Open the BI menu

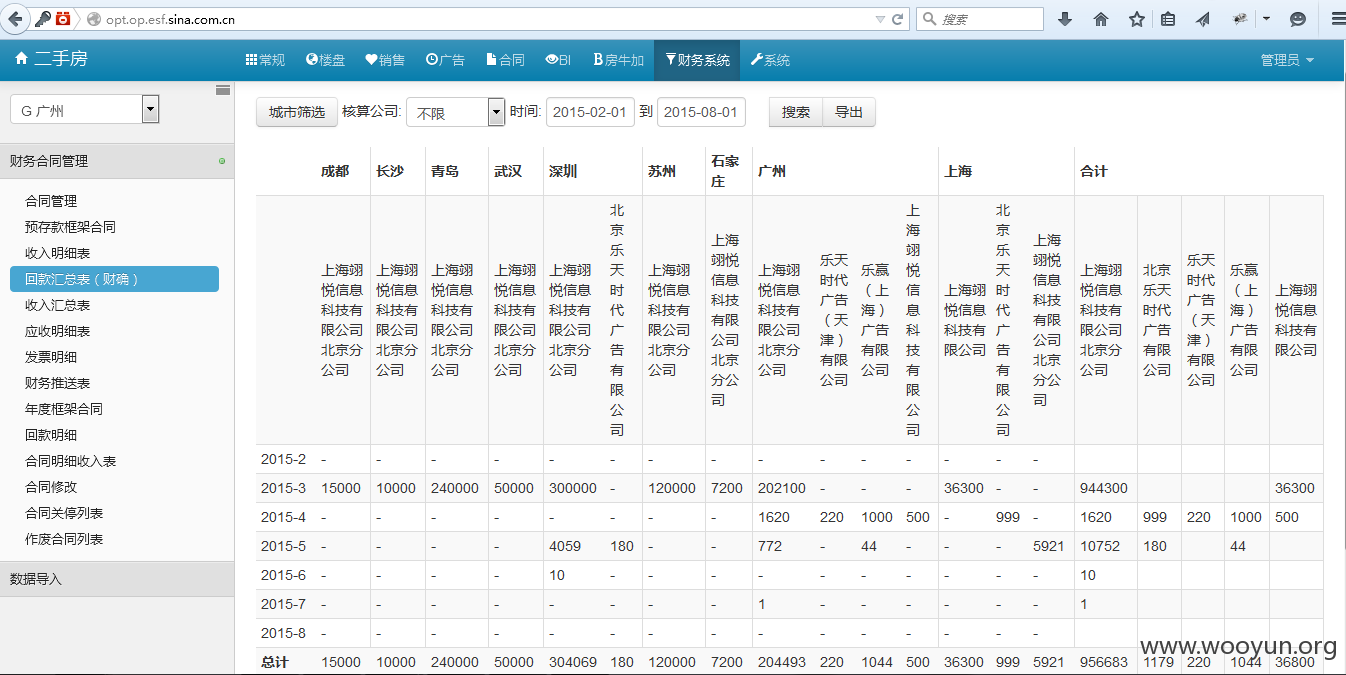(558, 60)
